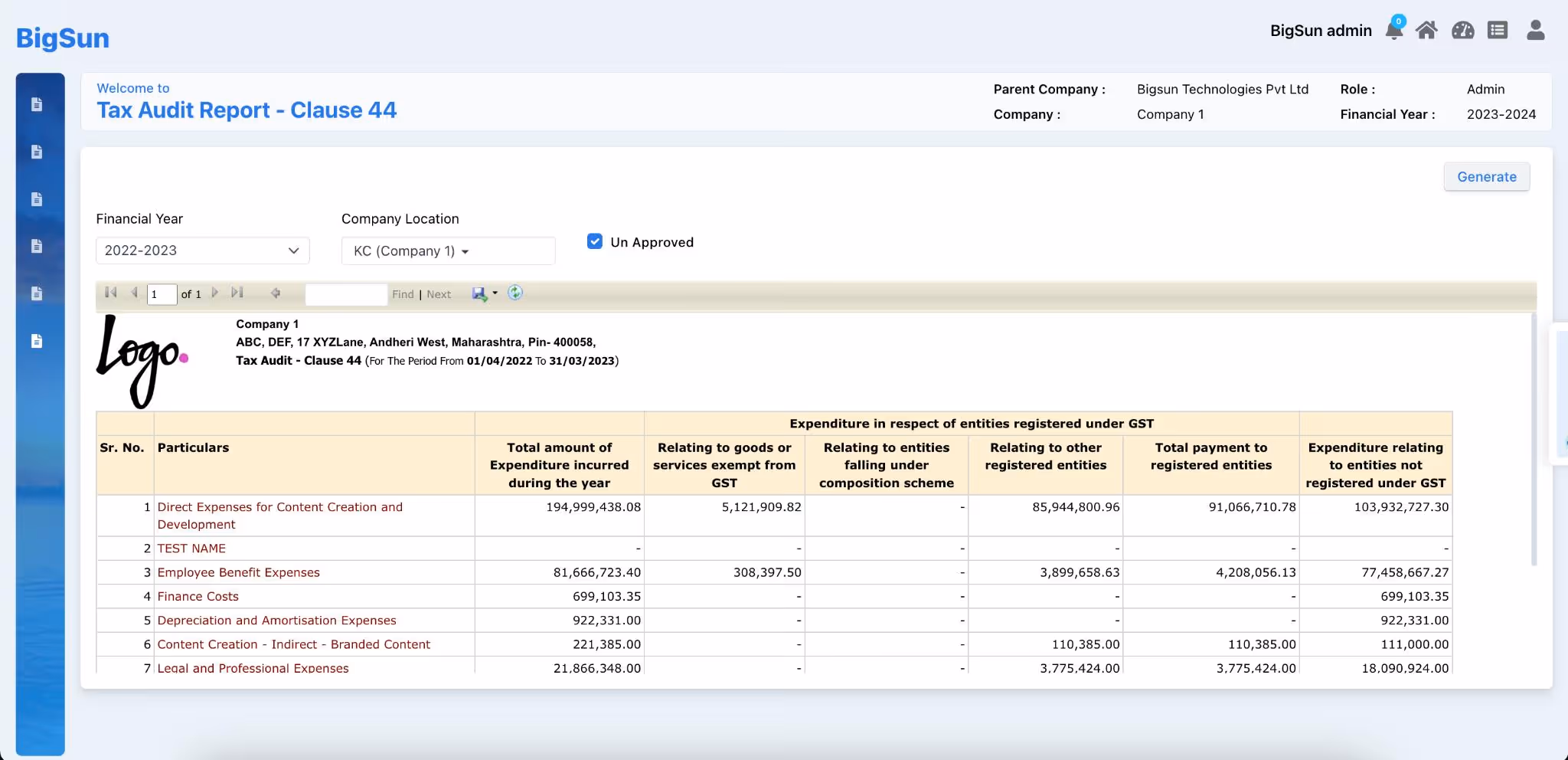Image resolution: width=1568 pixels, height=760 pixels.
Task: Click the second sidebar document icon
Action: click(37, 152)
